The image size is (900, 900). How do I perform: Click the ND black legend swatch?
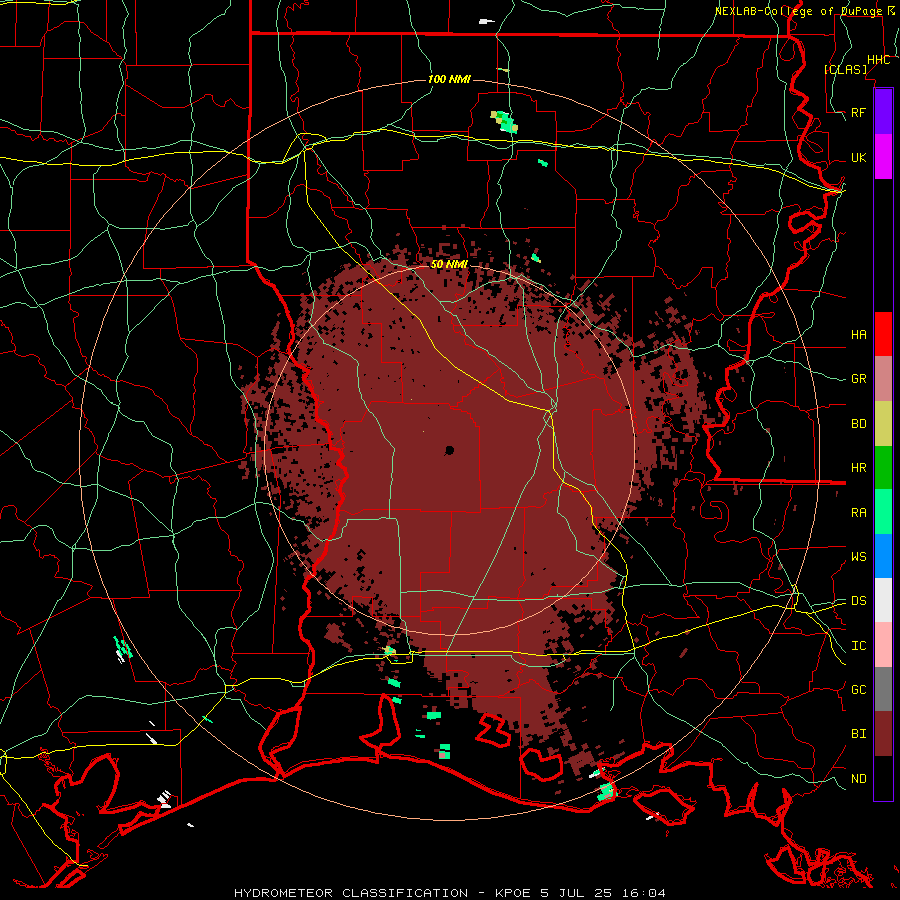click(883, 778)
